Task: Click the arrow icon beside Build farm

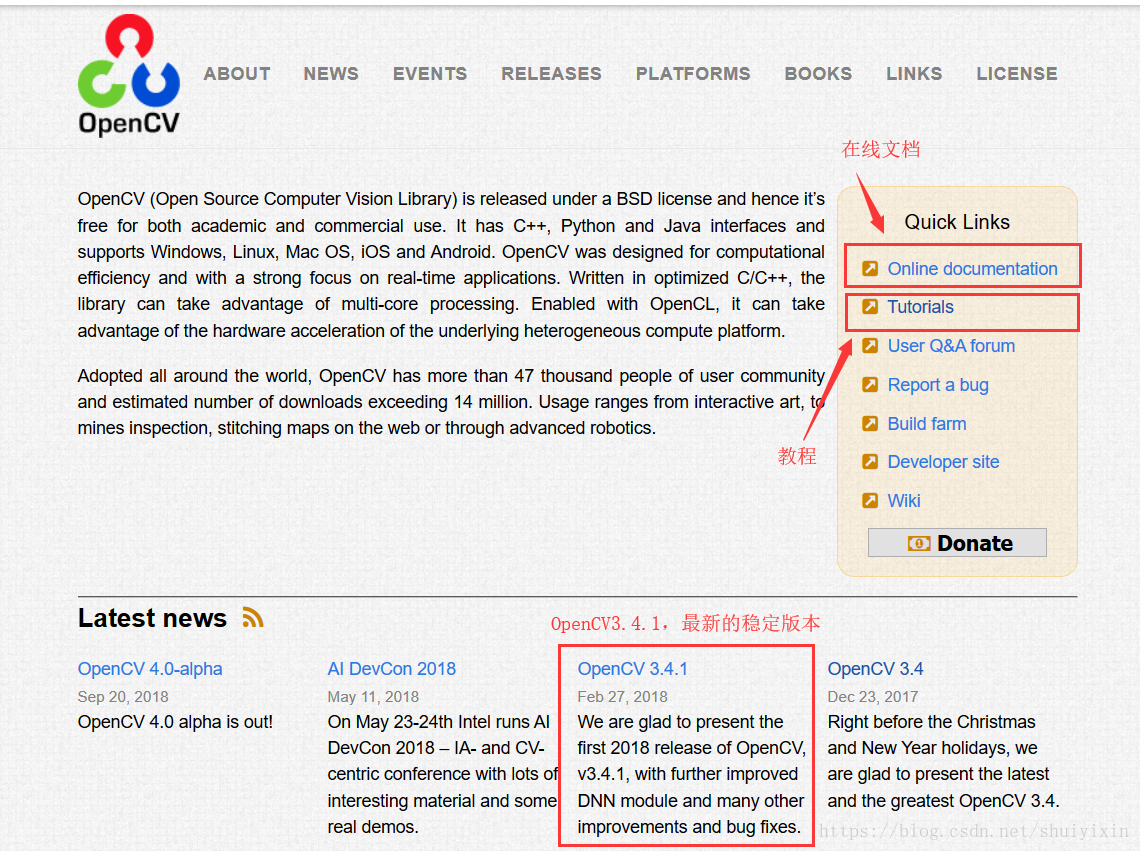Action: tap(870, 423)
